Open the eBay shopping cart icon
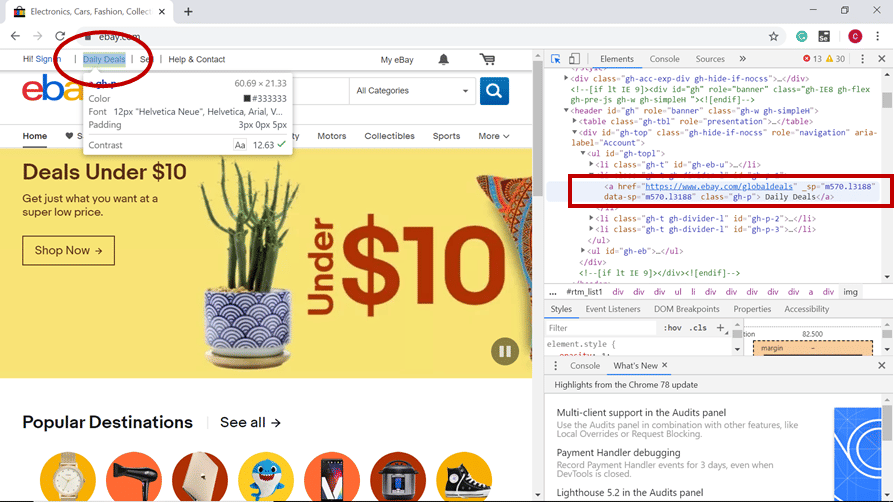Image resolution: width=894 pixels, height=502 pixels. click(487, 60)
